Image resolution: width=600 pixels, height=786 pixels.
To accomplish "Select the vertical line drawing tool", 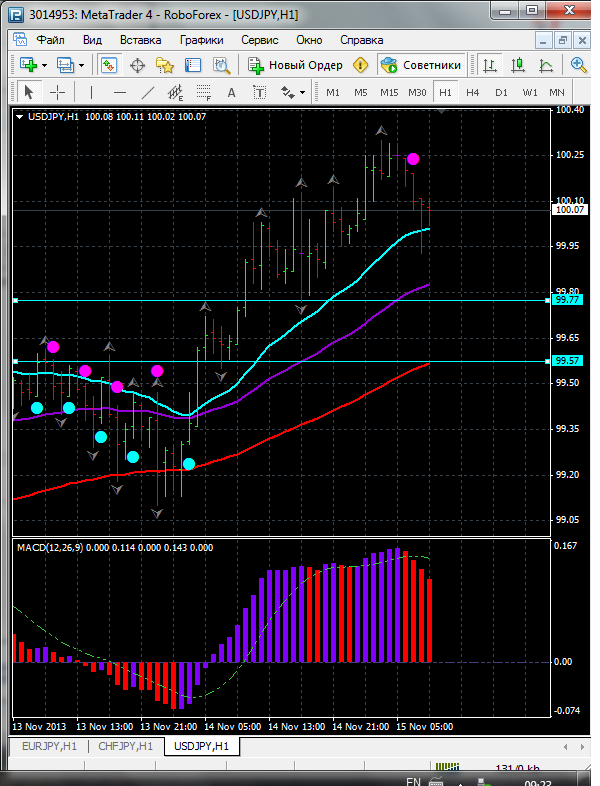I will [x=91, y=92].
